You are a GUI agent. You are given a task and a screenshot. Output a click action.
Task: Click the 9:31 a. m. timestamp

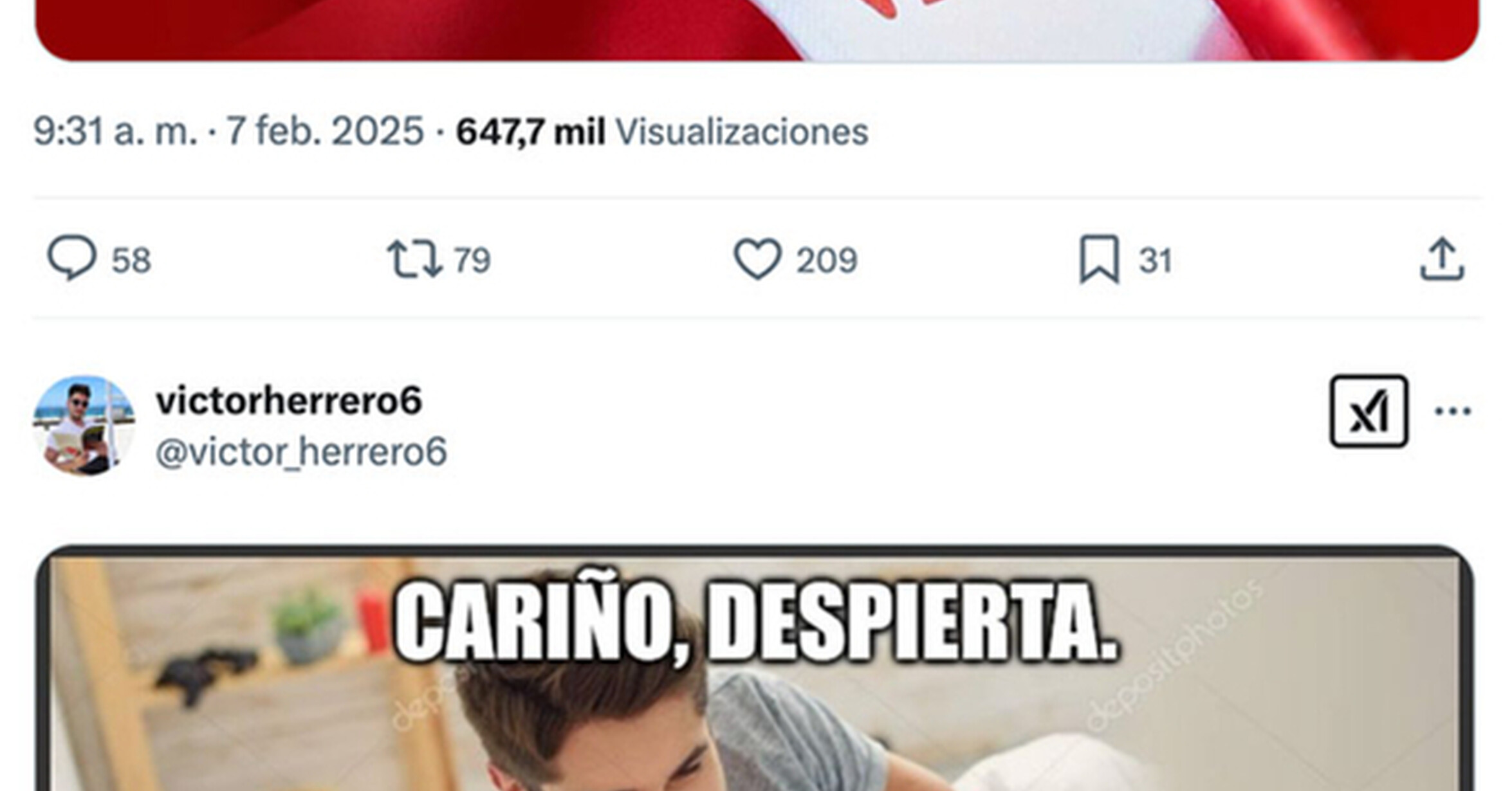tap(115, 131)
